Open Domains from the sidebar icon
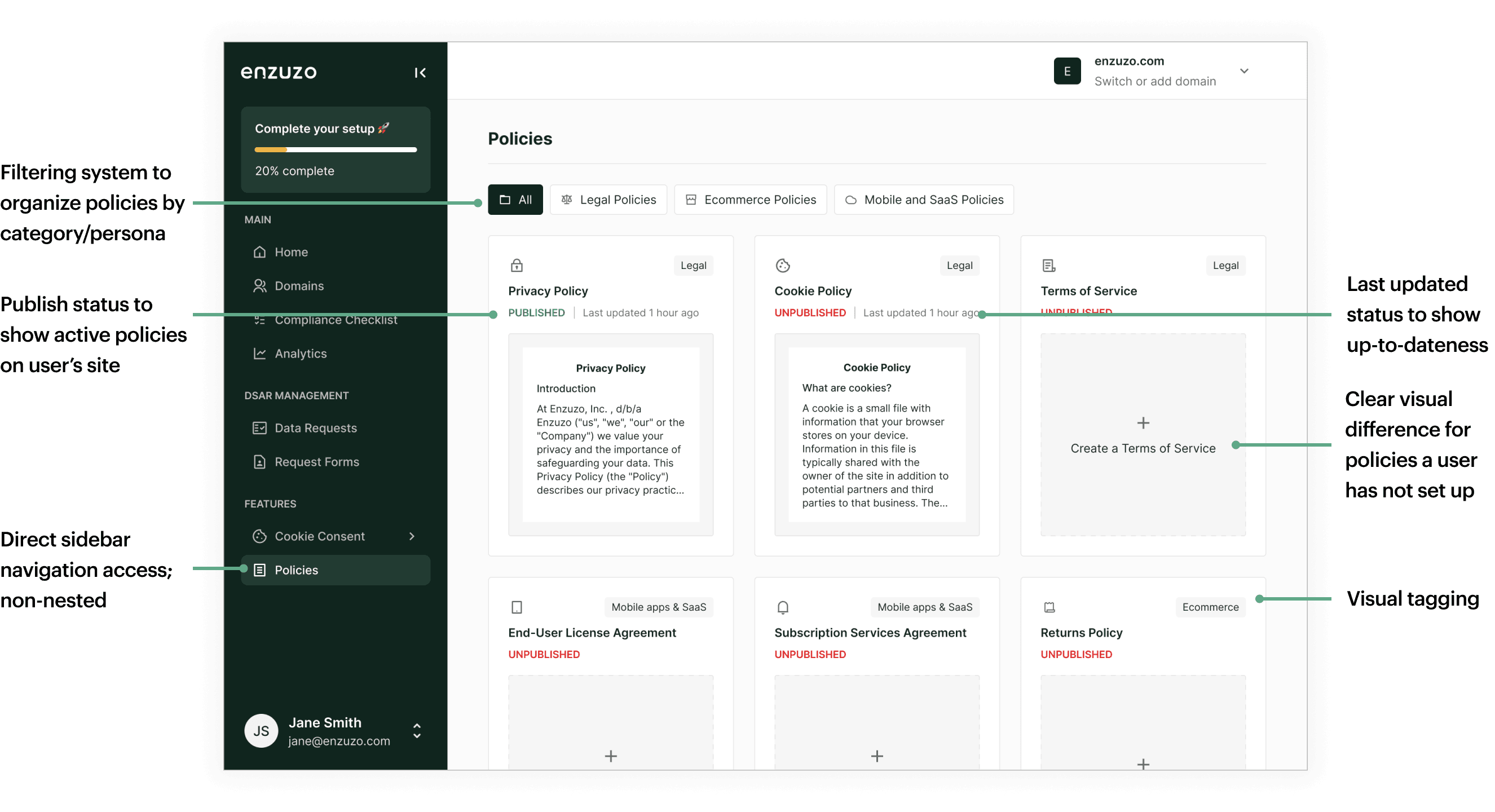Viewport: 1495px width, 812px height. click(259, 285)
